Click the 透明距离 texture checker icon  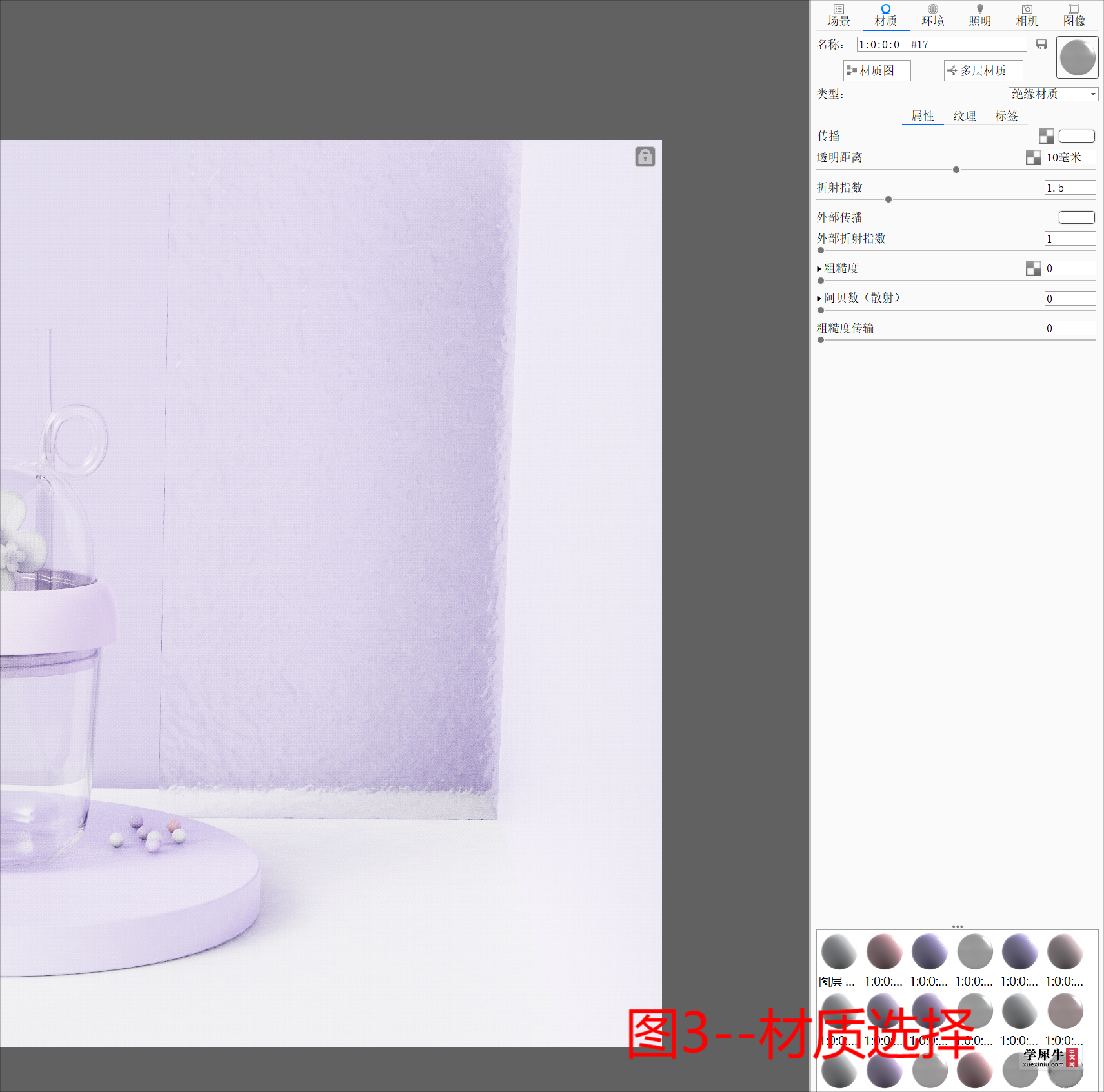click(x=1033, y=157)
